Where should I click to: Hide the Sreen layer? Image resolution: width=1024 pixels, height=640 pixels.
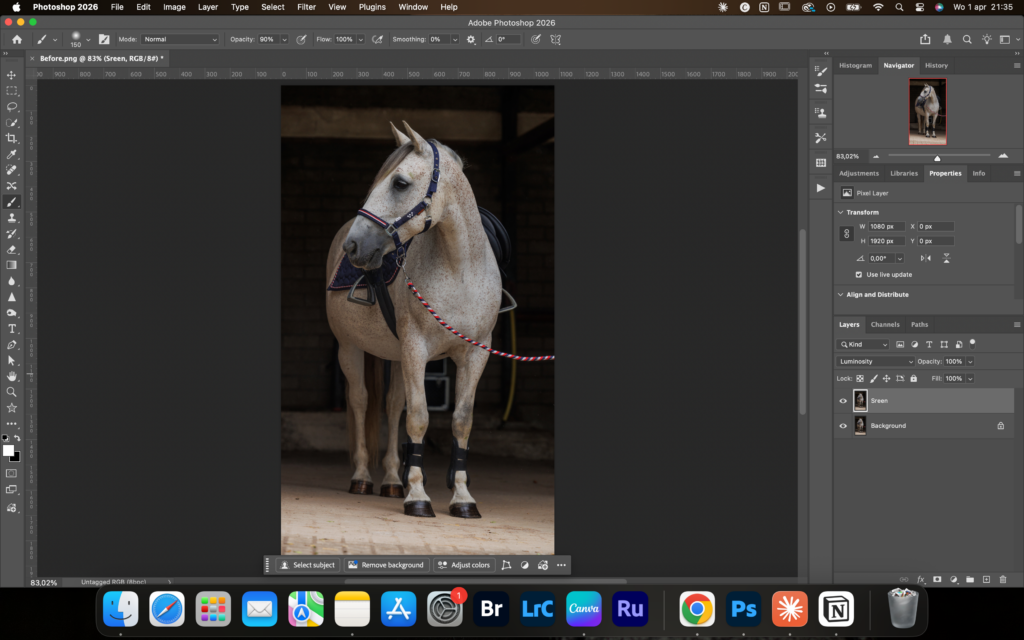pyautogui.click(x=843, y=401)
